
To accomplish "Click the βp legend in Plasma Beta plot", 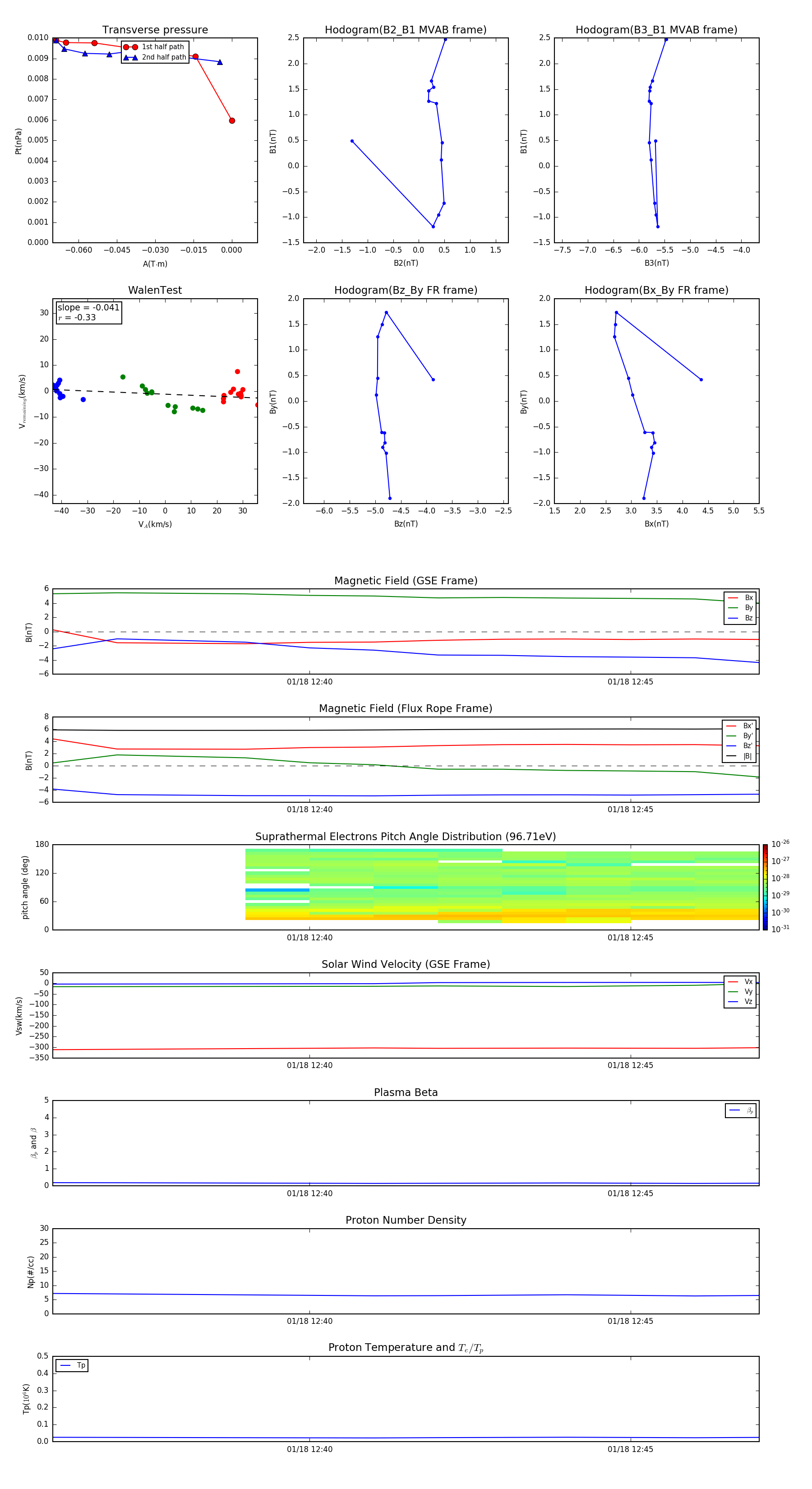I will (741, 1110).
